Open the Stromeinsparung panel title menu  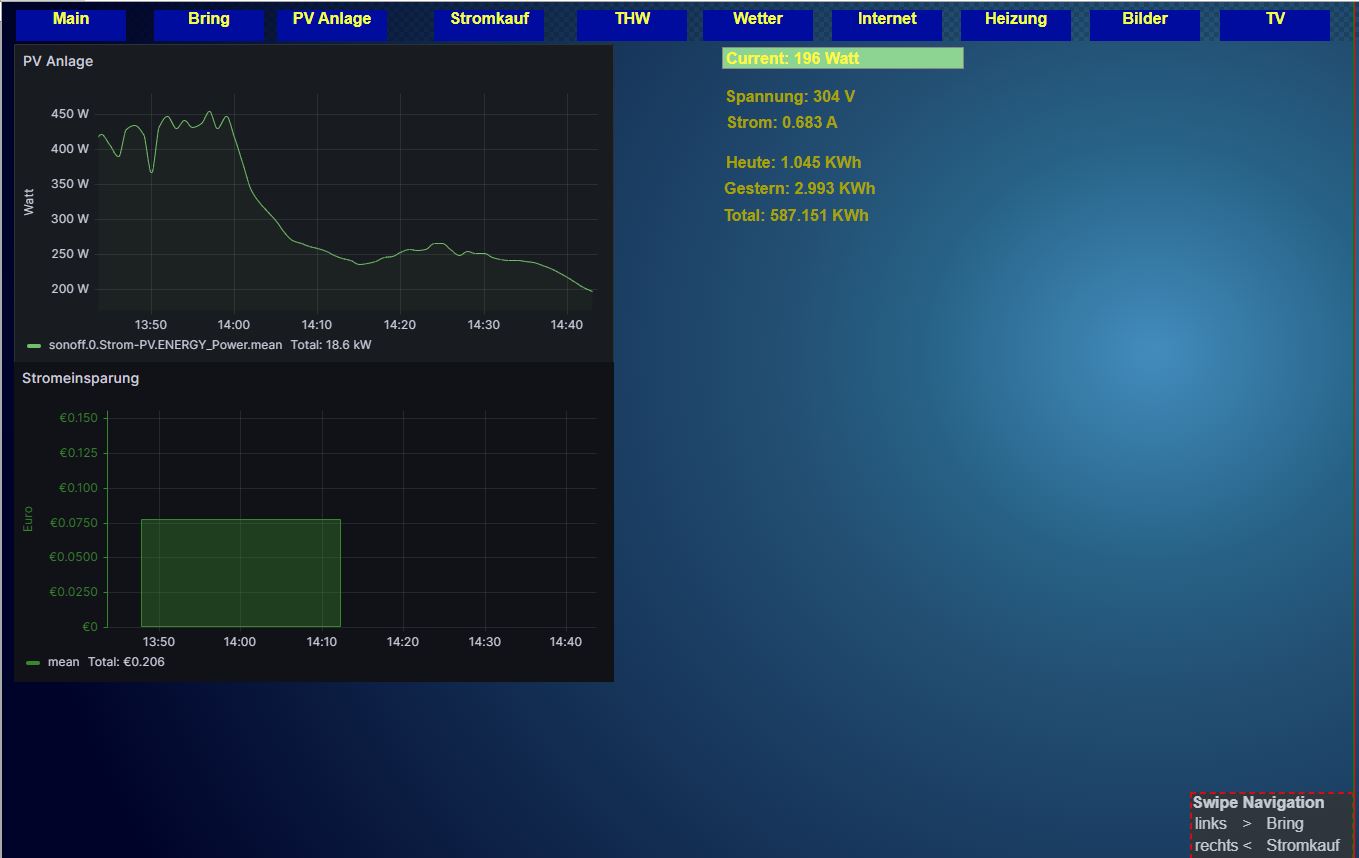(x=80, y=378)
